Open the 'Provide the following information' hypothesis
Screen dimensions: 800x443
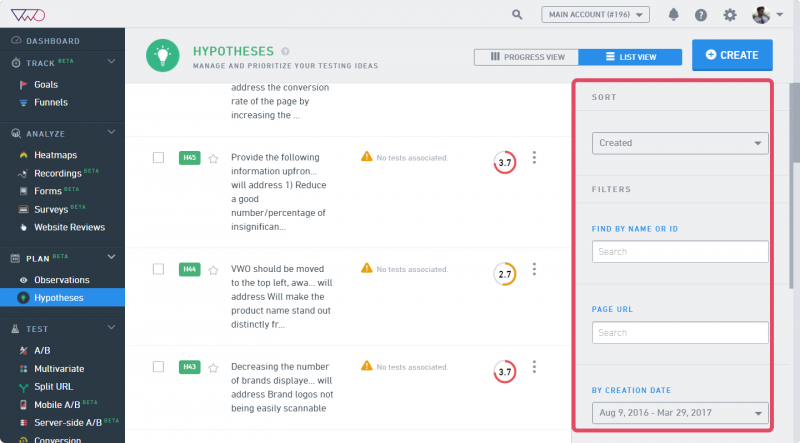(x=279, y=192)
